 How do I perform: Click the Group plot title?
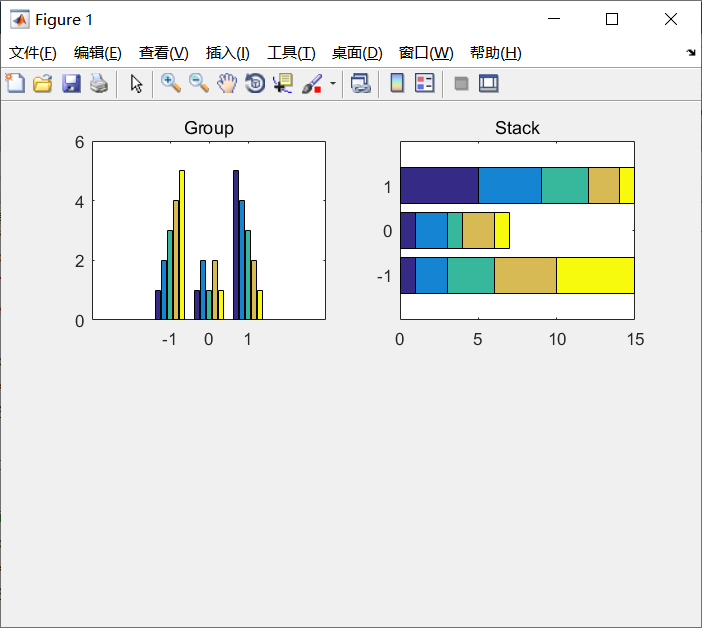click(x=209, y=128)
